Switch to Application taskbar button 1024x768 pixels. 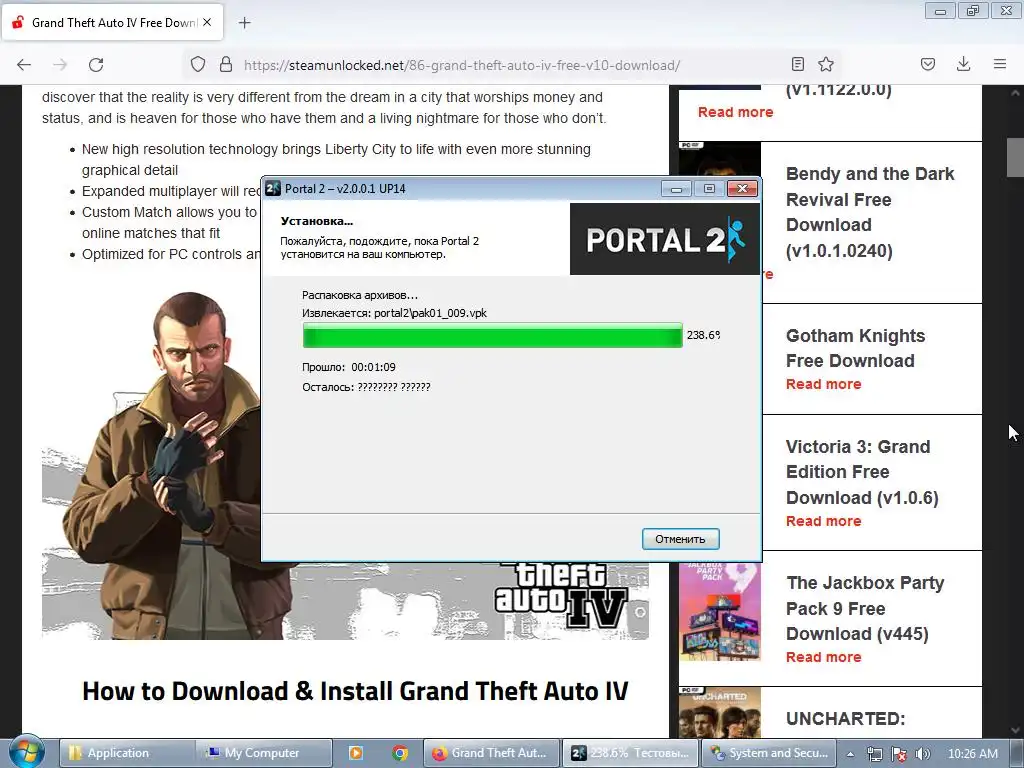point(127,753)
